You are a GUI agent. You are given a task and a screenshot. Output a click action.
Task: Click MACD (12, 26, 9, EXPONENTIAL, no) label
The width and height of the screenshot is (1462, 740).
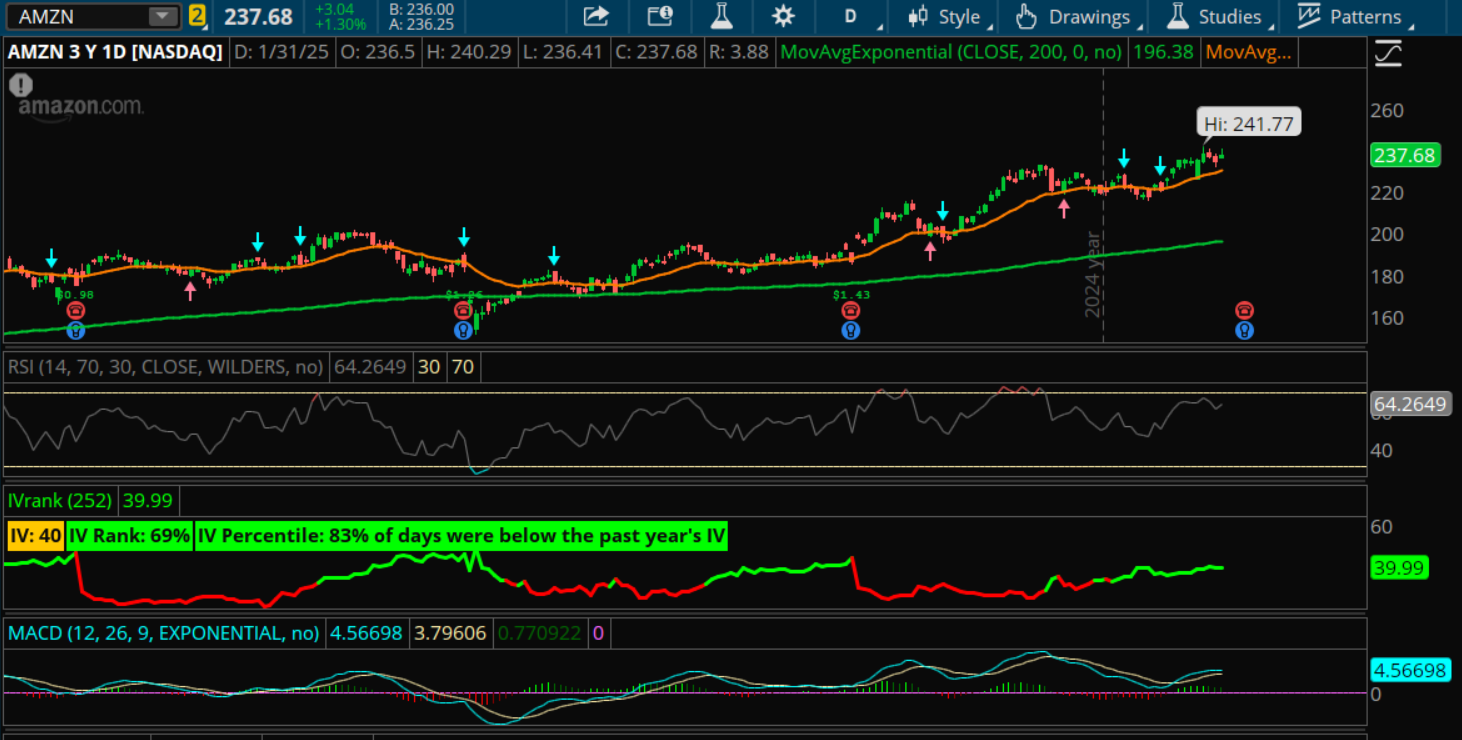[x=163, y=632]
